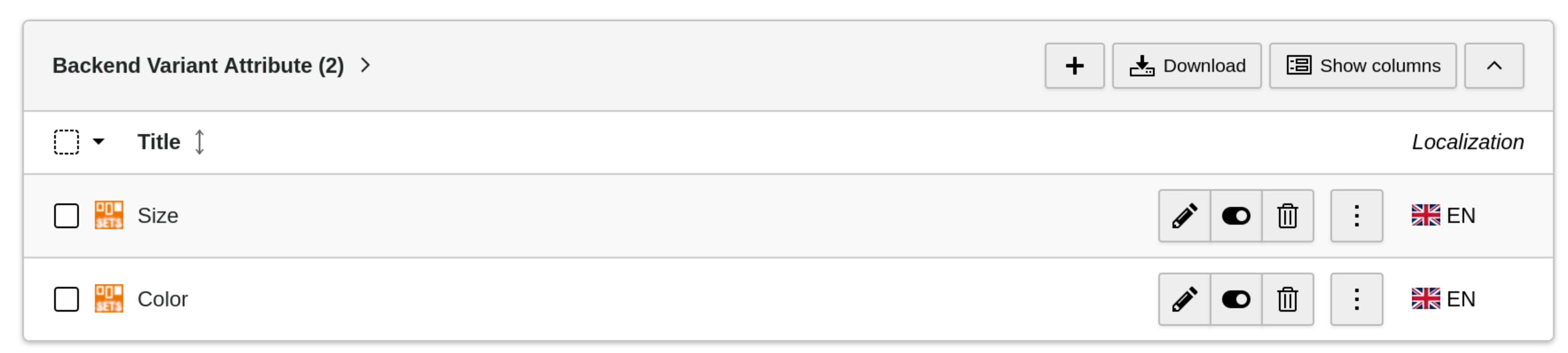Disable the toggle switch on the Size row
The image size is (1568, 353).
pos(1236,215)
